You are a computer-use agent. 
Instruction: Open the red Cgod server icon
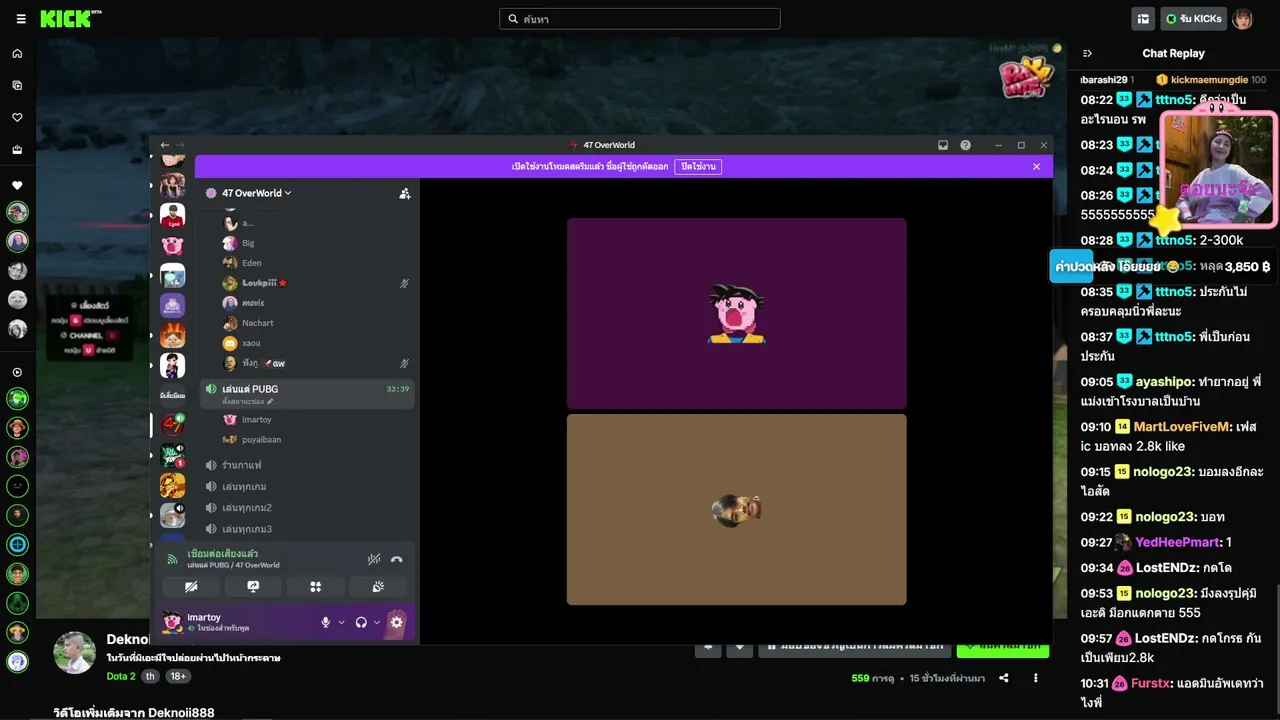tap(172, 216)
